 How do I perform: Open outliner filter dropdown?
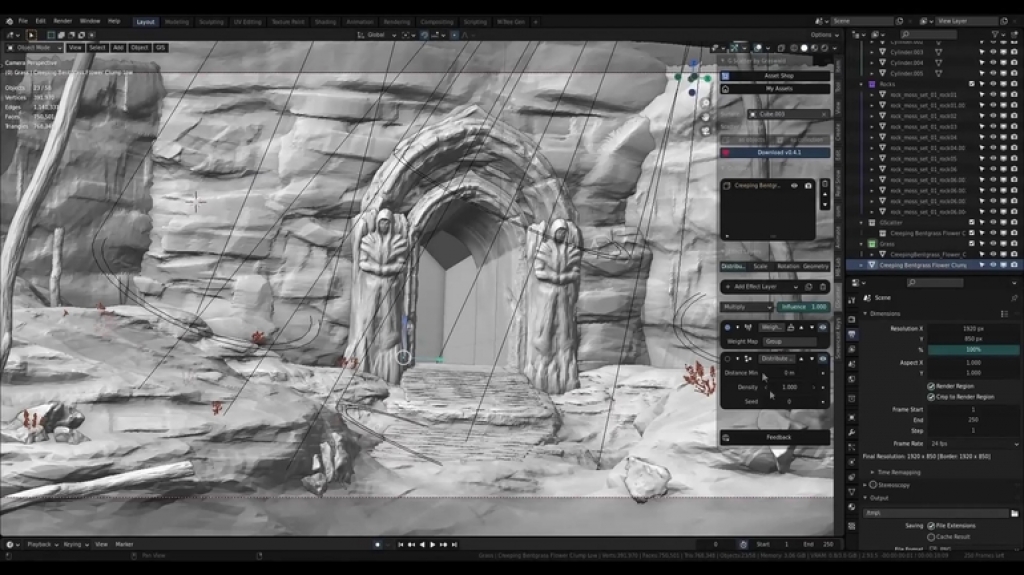[x=997, y=35]
